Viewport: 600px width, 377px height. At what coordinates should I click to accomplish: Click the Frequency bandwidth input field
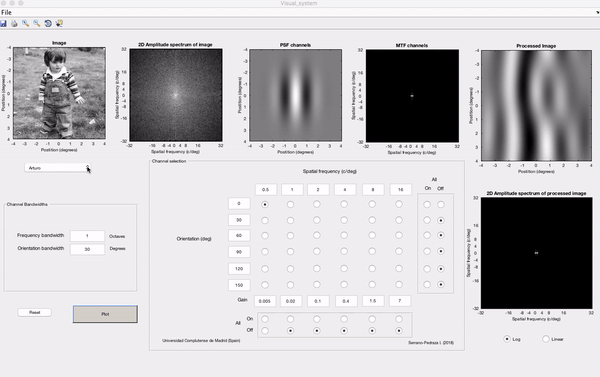[x=87, y=236]
